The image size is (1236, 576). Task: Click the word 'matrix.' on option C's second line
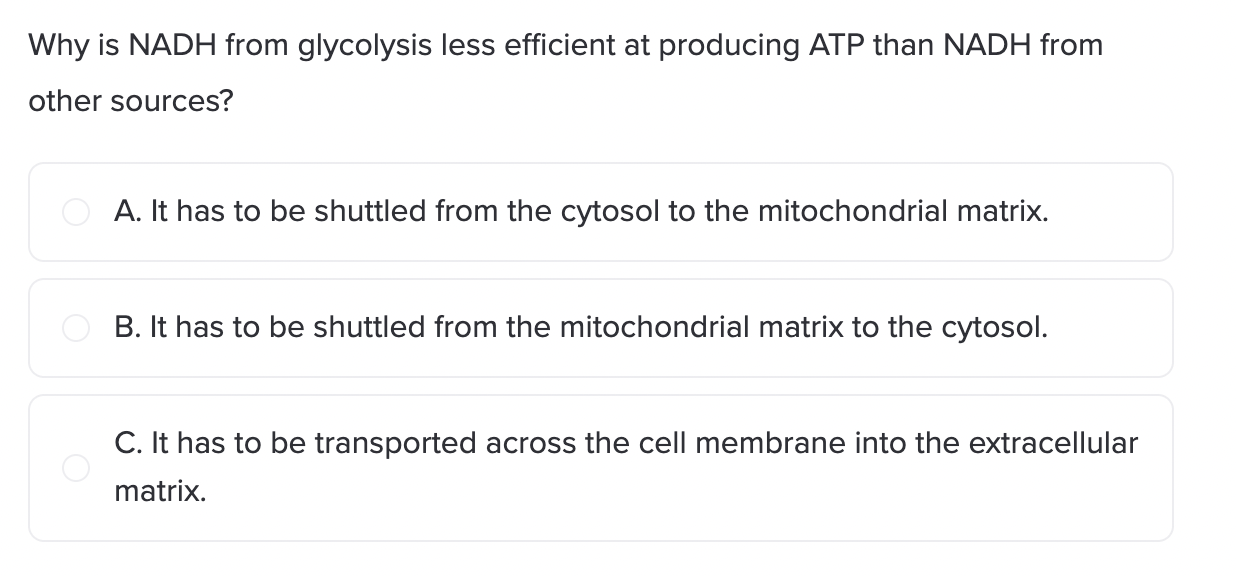tap(161, 491)
